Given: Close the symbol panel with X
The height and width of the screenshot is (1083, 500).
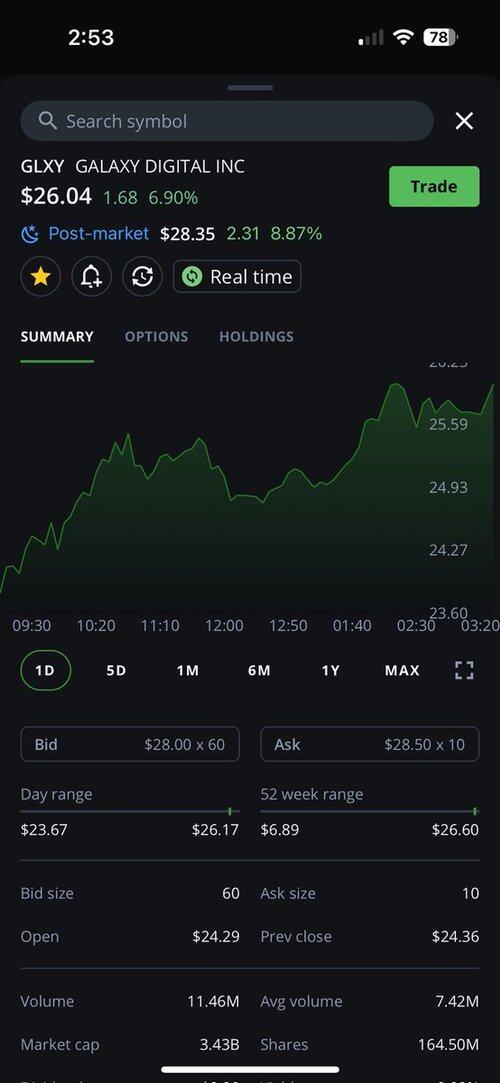Looking at the screenshot, I should tap(464, 122).
